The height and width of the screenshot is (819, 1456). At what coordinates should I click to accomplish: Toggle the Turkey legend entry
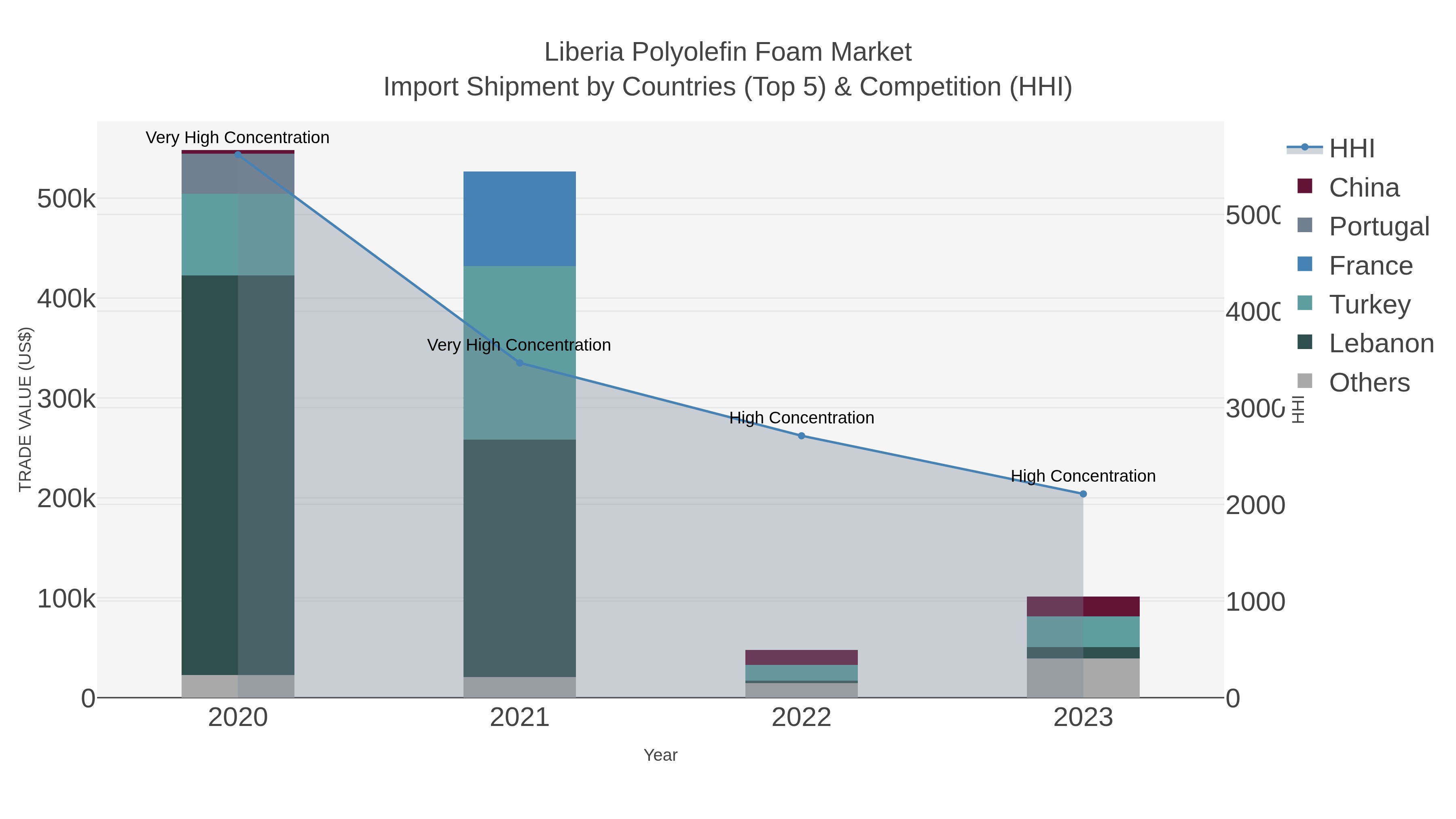pos(1354,304)
